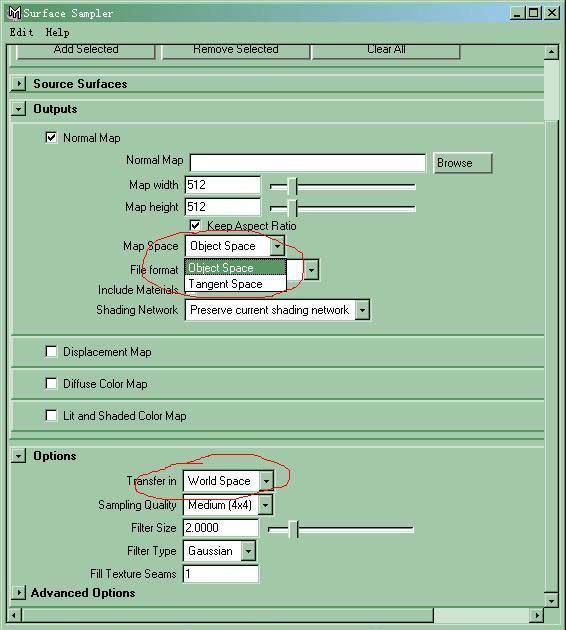Uncheck the Normal Map checkbox
566x630 pixels.
click(x=51, y=138)
